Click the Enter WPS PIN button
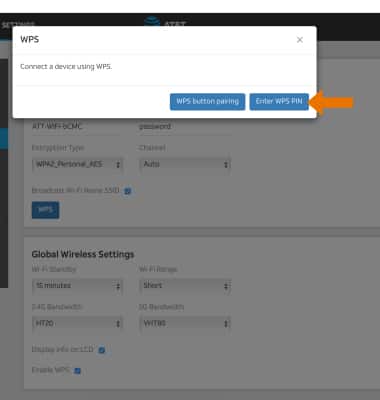Viewport: 380px width, 400px height. (279, 101)
